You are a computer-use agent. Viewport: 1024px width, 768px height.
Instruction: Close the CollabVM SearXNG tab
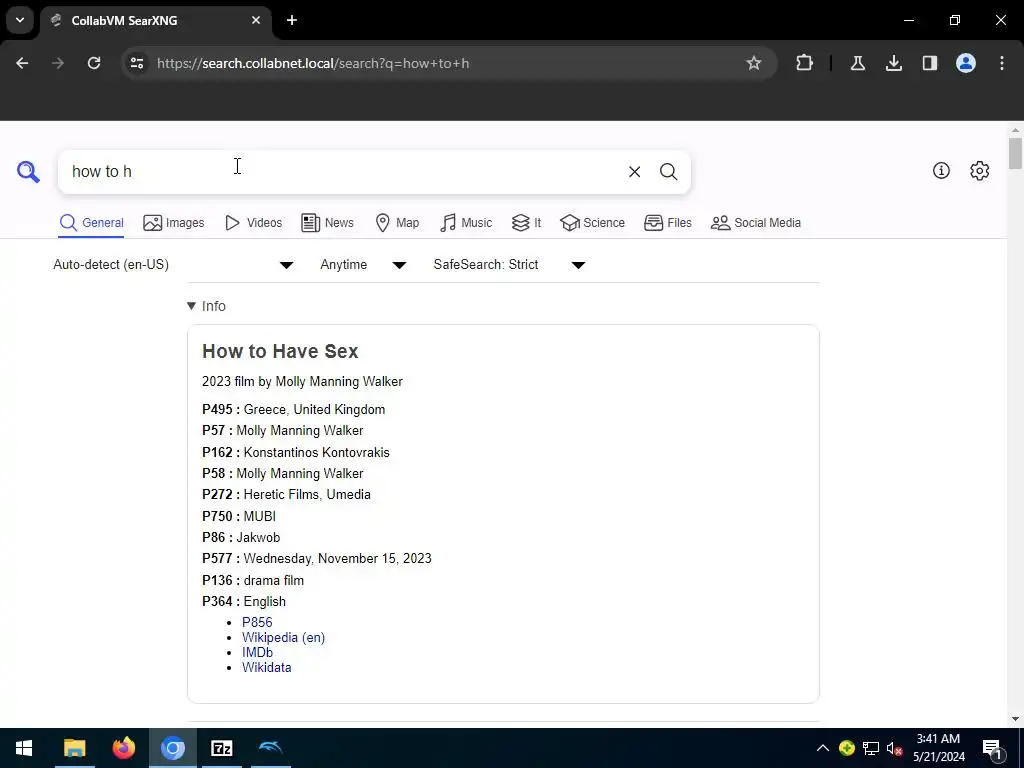[256, 20]
